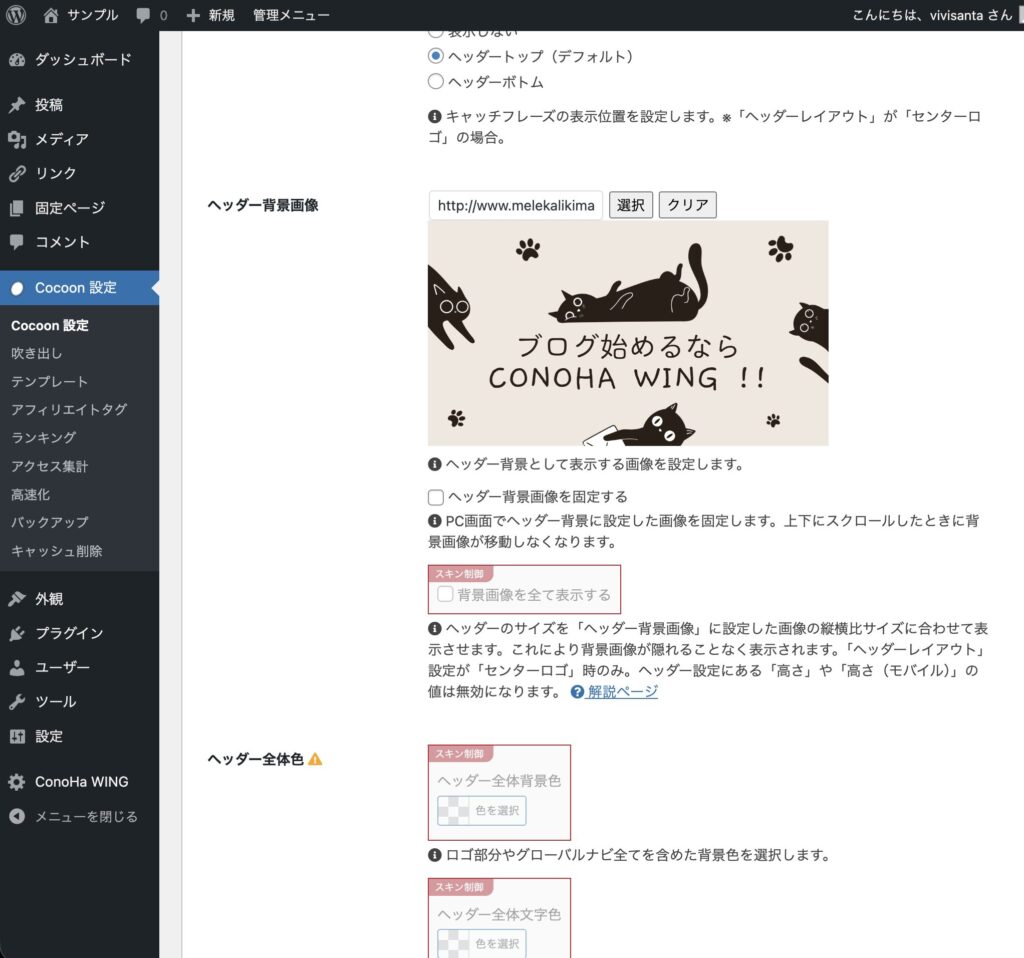The height and width of the screenshot is (958, 1024).
Task: Open Posts via the pushpin icon
Action: [17, 105]
